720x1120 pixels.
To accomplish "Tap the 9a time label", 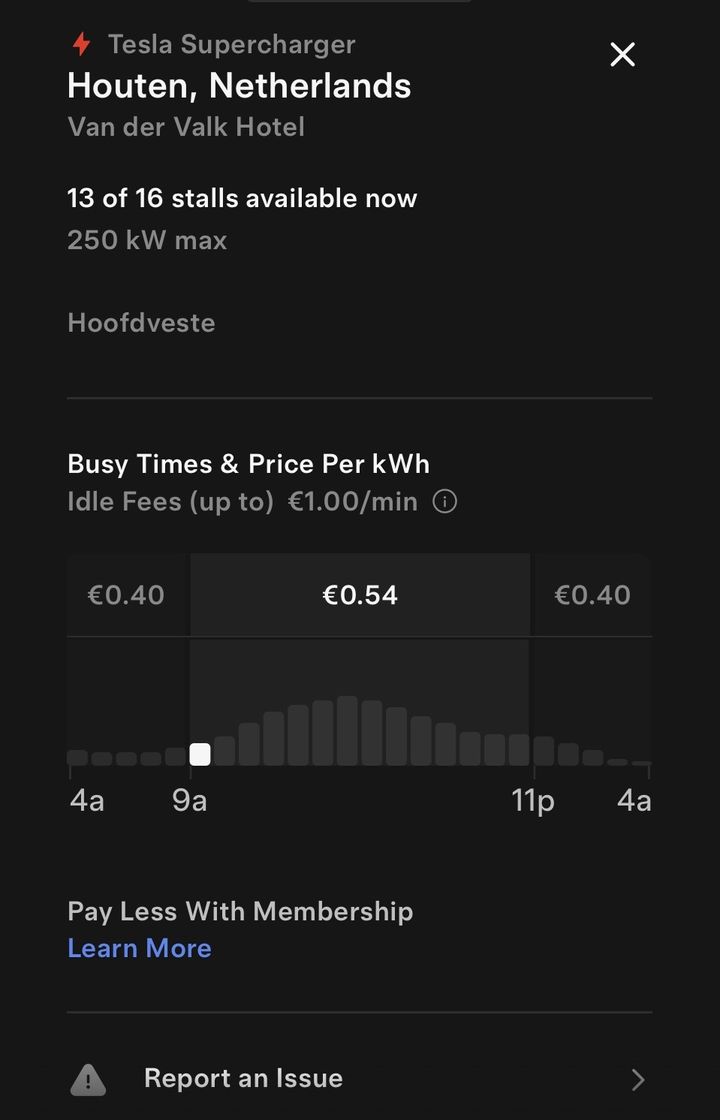I will click(189, 801).
